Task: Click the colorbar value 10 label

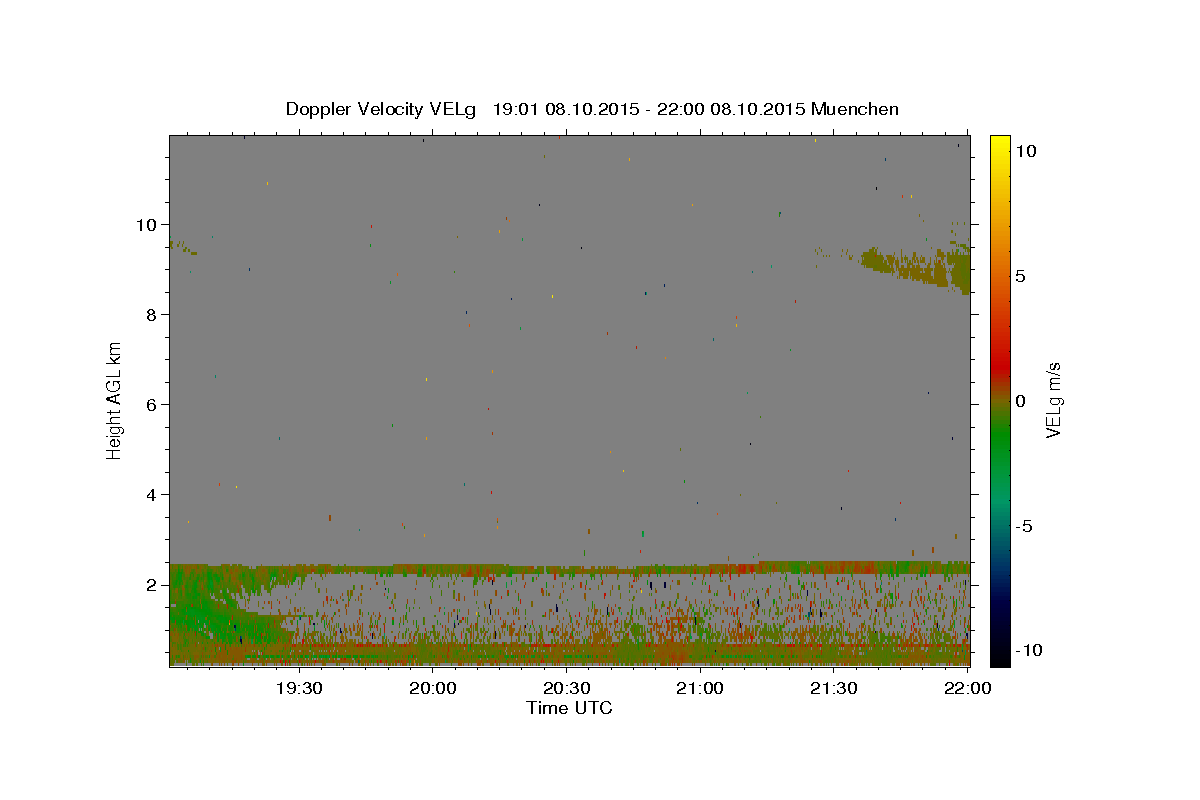Action: [x=1025, y=150]
